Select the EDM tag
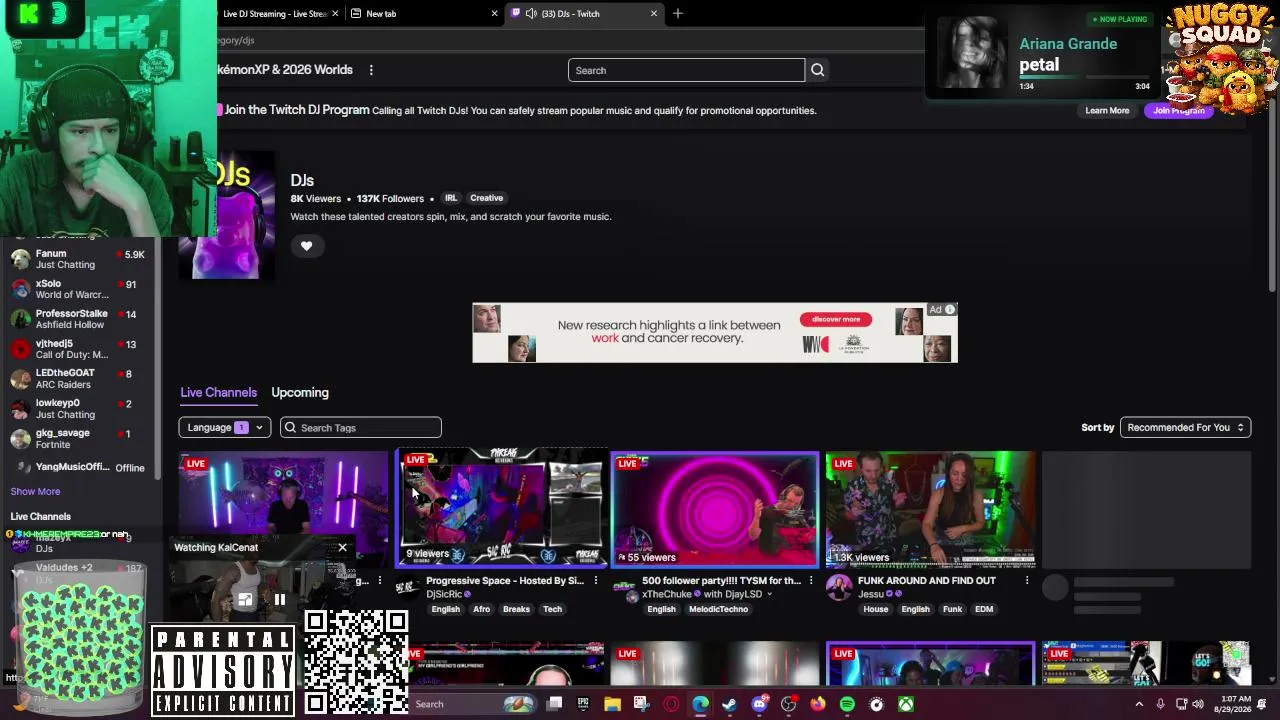1280x720 pixels. click(x=984, y=609)
